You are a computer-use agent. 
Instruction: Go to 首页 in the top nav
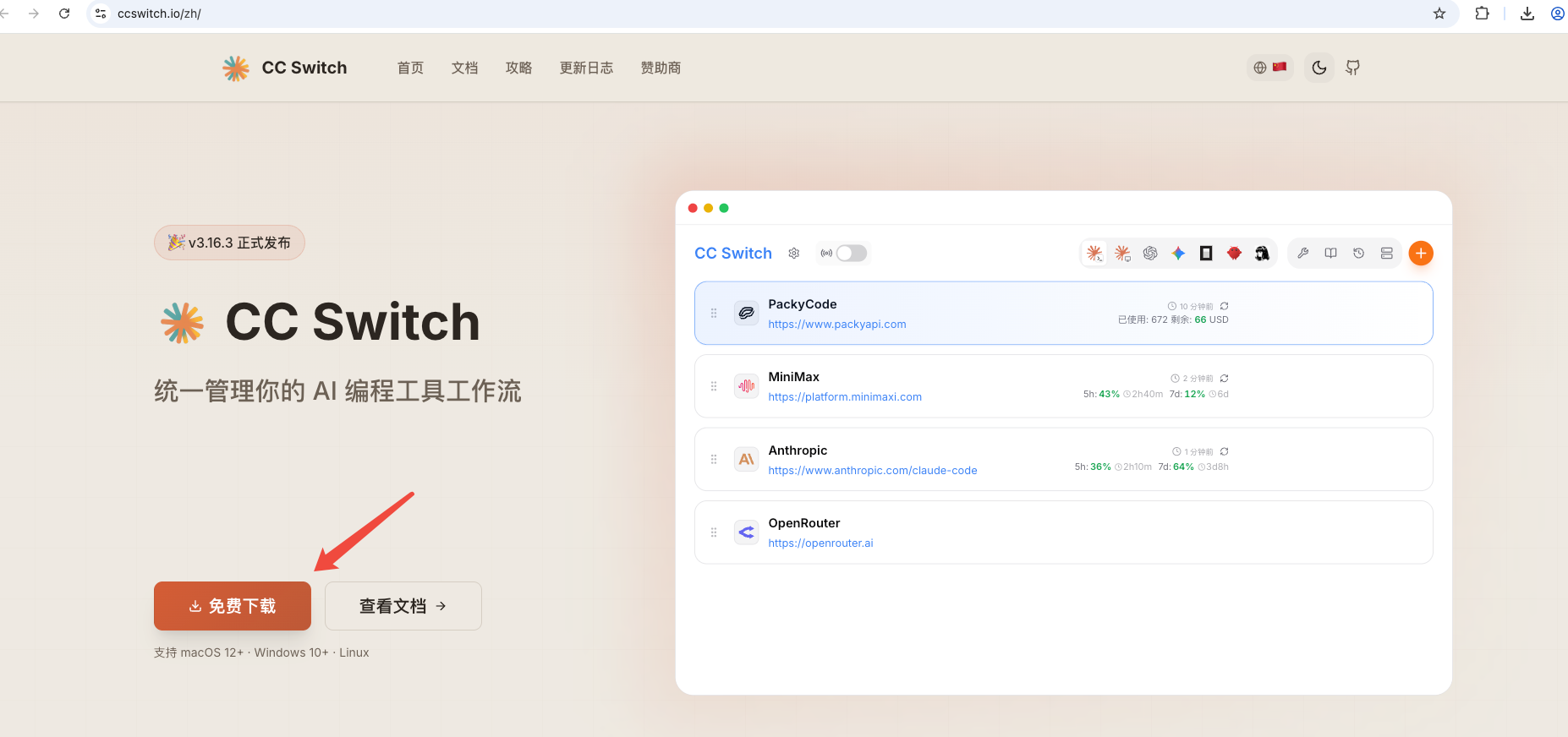pos(410,68)
